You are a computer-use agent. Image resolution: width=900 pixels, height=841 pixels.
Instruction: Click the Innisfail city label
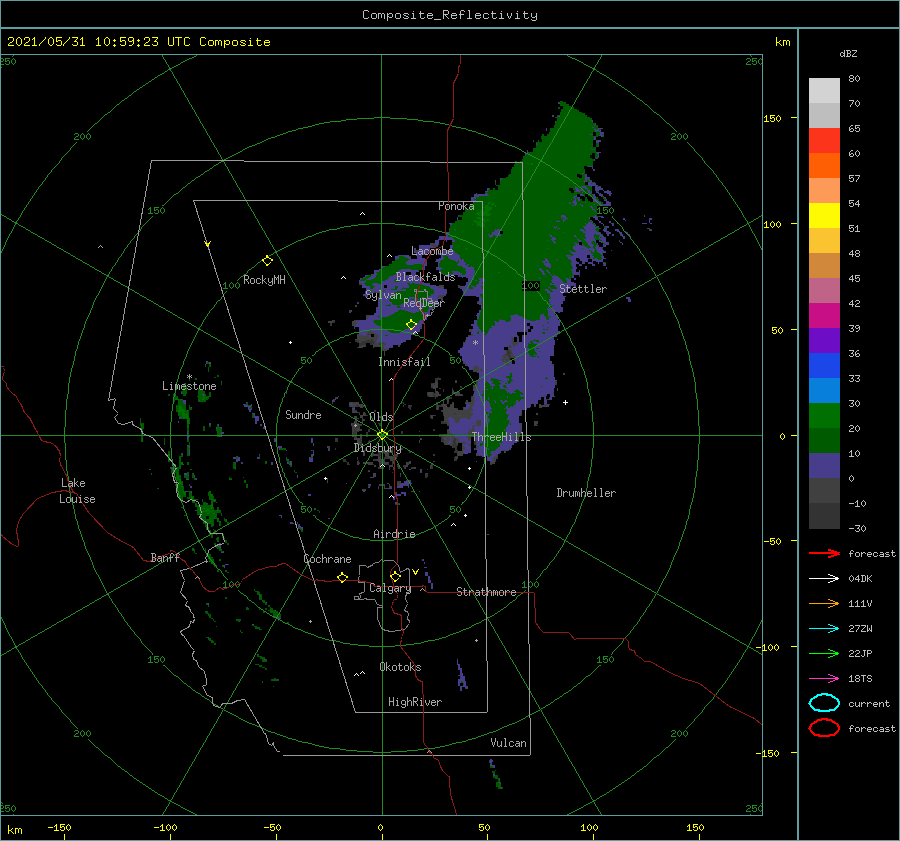click(x=404, y=362)
